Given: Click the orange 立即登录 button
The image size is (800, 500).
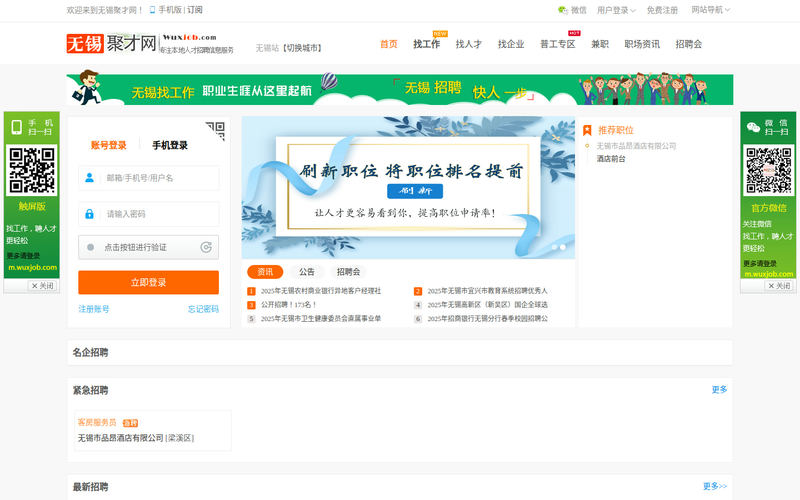Looking at the screenshot, I should pyautogui.click(x=148, y=282).
